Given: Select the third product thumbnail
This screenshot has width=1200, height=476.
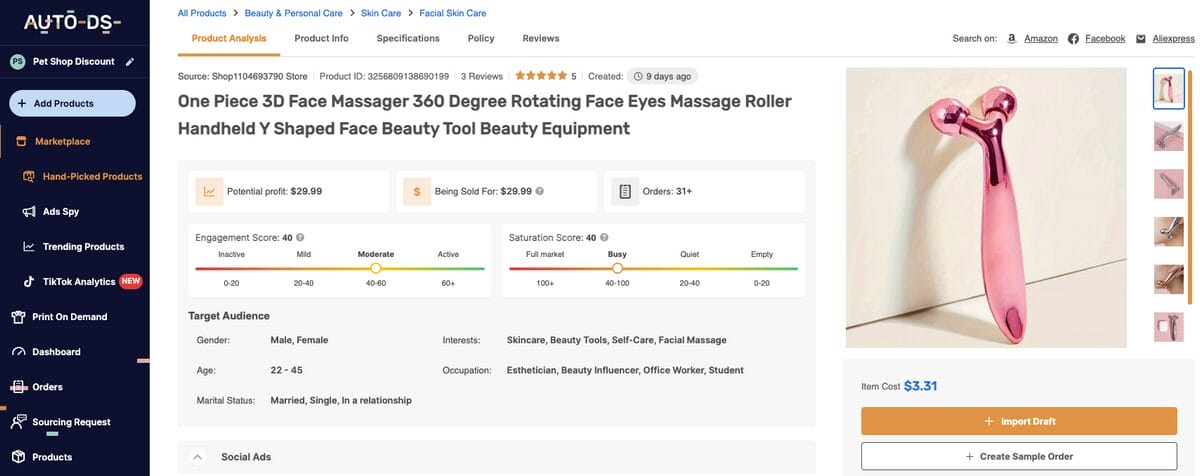Looking at the screenshot, I should click(x=1168, y=184).
